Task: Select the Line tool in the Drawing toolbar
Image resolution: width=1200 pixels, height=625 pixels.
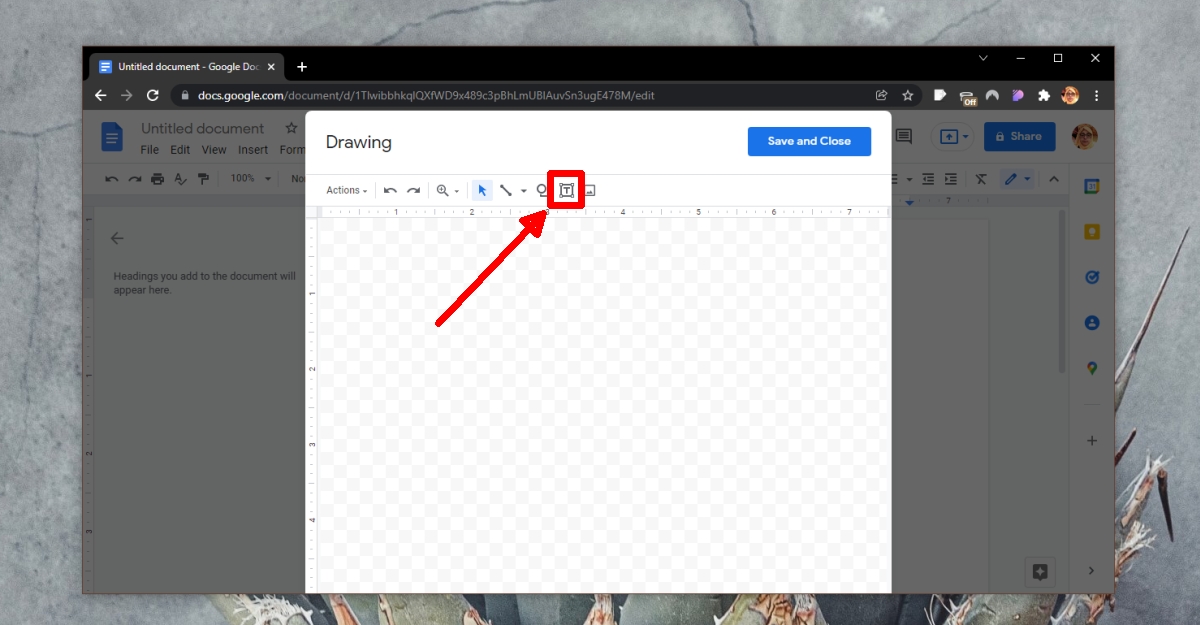Action: (x=506, y=190)
